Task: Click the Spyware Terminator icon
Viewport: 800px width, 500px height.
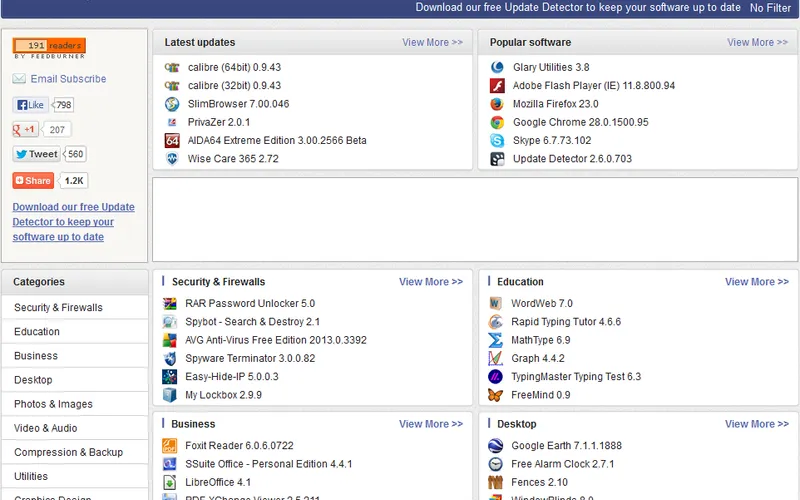Action: pos(169,359)
